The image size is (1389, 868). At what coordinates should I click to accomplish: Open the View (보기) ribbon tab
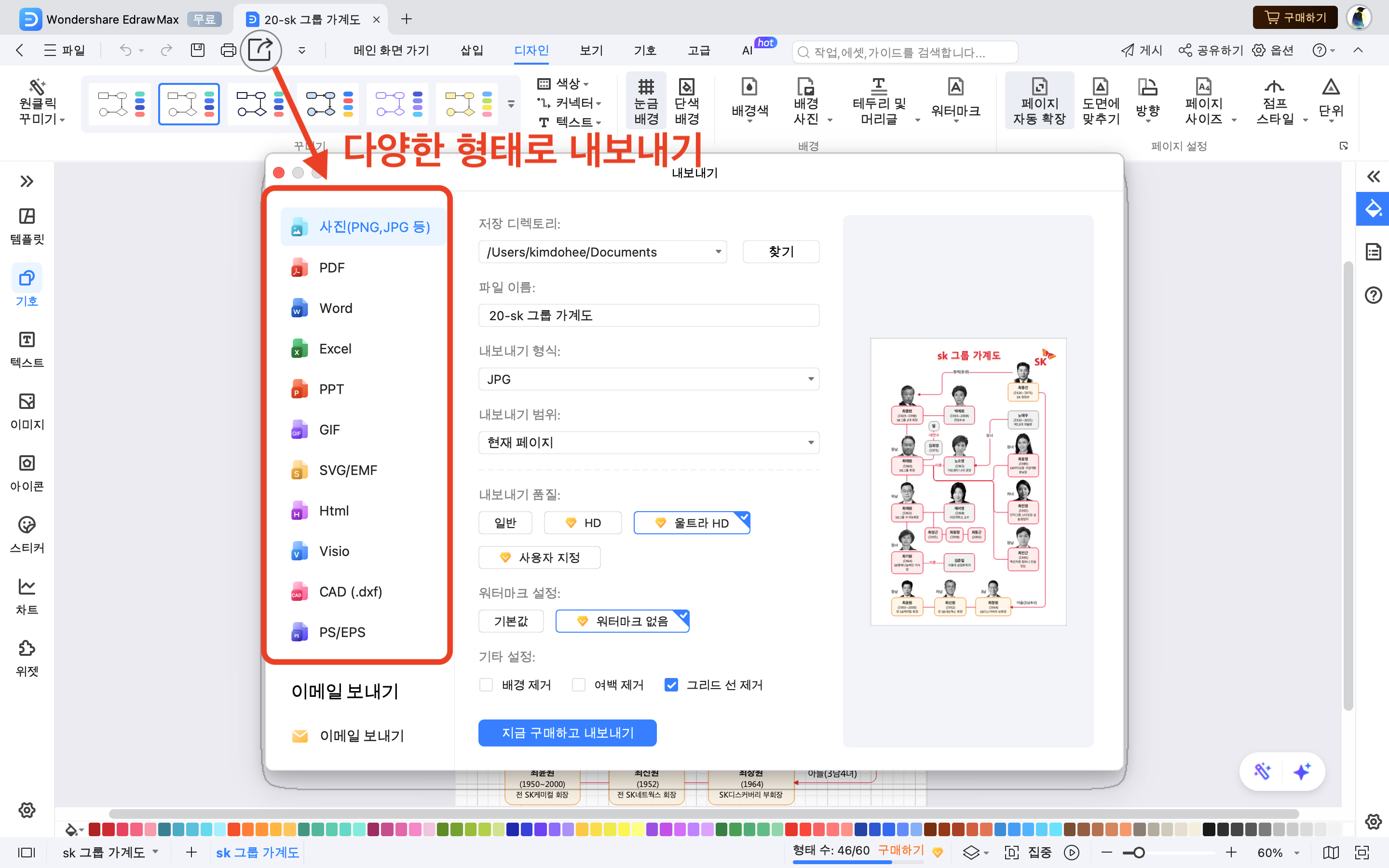(591, 51)
